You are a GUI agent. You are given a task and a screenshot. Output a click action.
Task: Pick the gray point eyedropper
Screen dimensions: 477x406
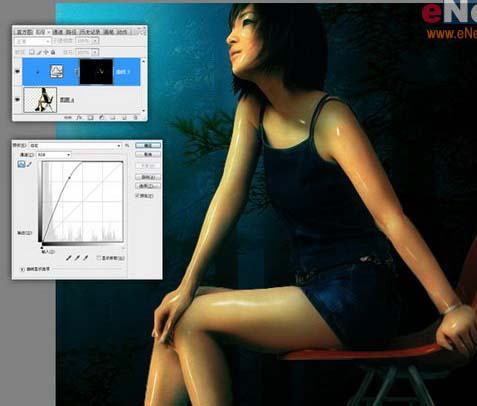tap(77, 258)
